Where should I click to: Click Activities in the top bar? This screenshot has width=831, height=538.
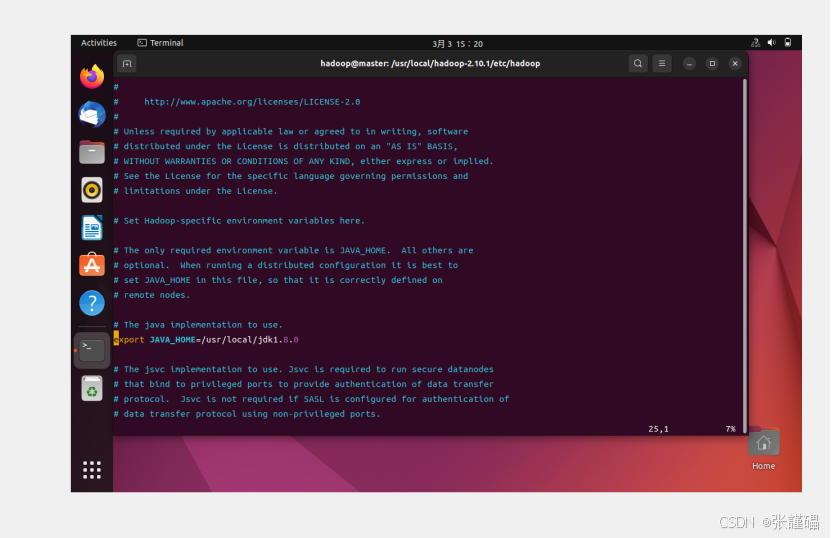[x=99, y=43]
